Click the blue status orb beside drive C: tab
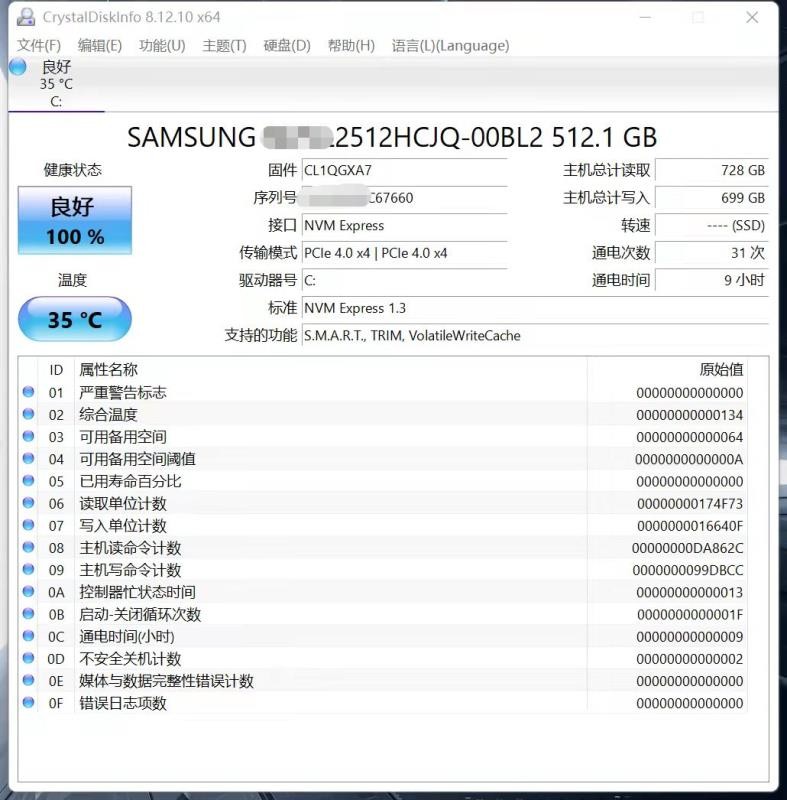 [18, 67]
